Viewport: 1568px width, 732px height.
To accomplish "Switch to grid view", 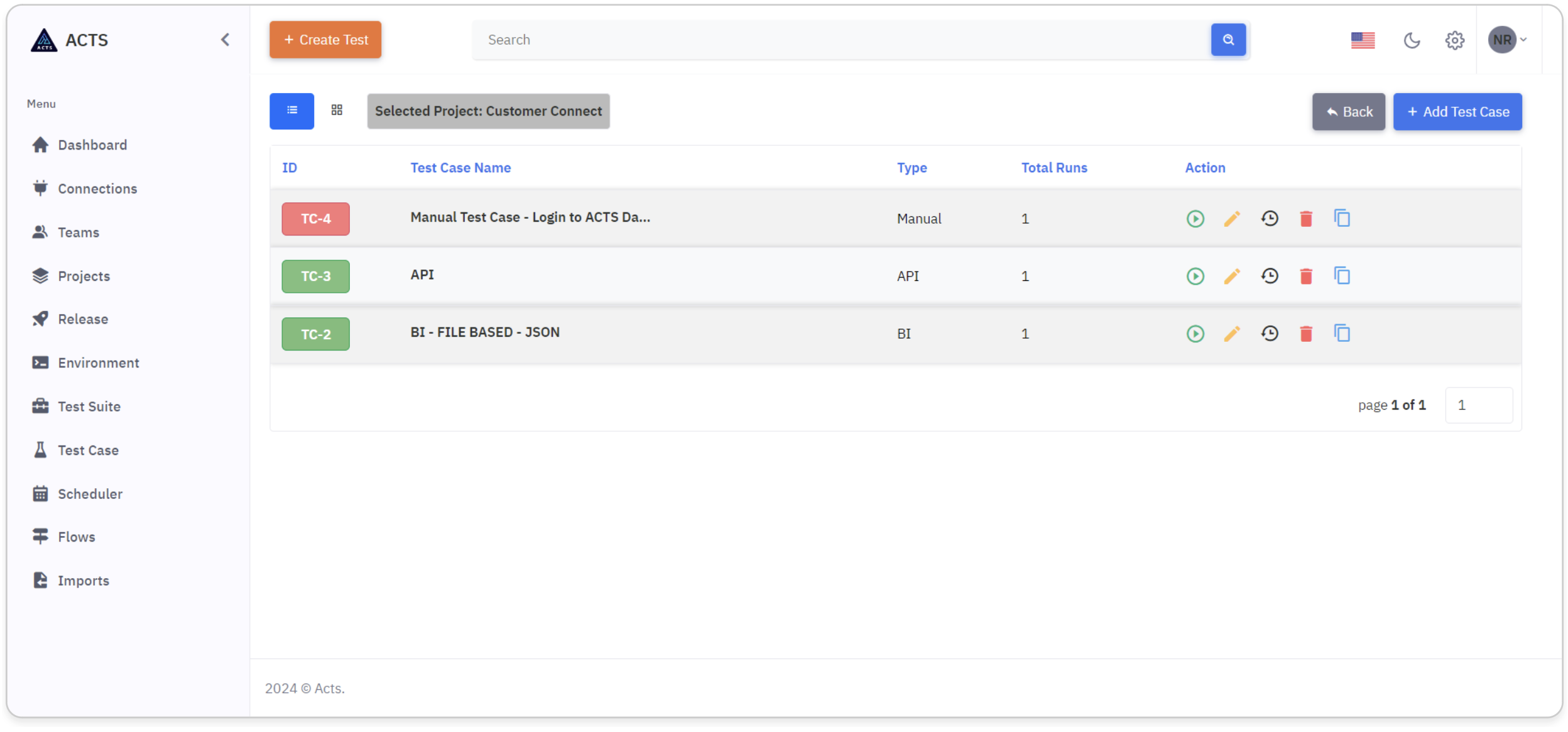I will (x=337, y=111).
